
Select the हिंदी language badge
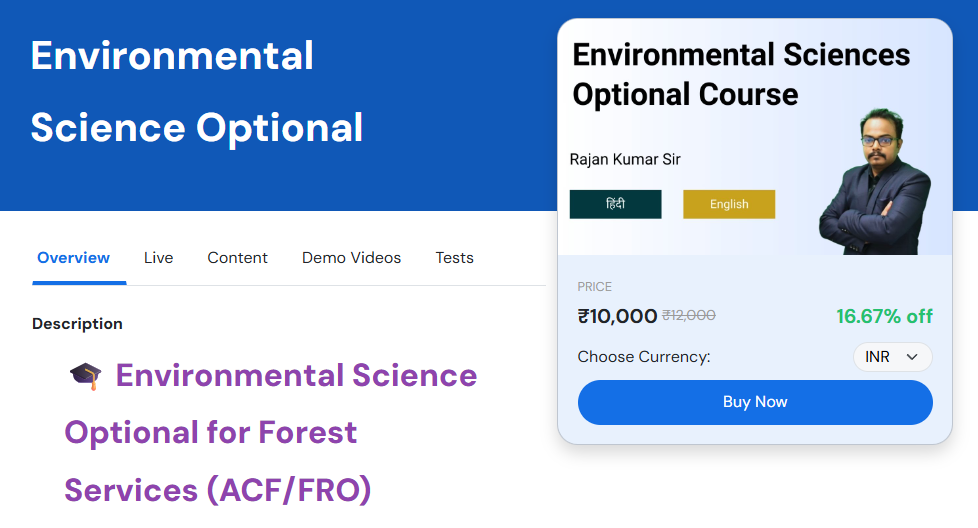click(x=615, y=204)
